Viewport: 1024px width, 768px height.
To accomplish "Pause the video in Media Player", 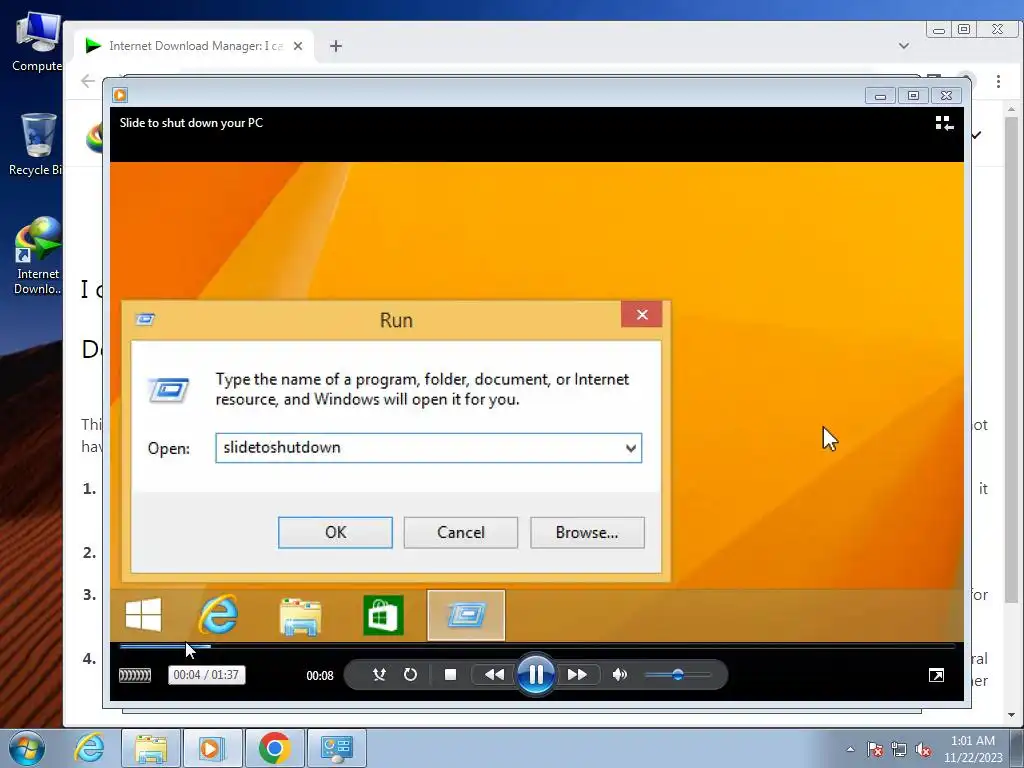I will pyautogui.click(x=536, y=675).
